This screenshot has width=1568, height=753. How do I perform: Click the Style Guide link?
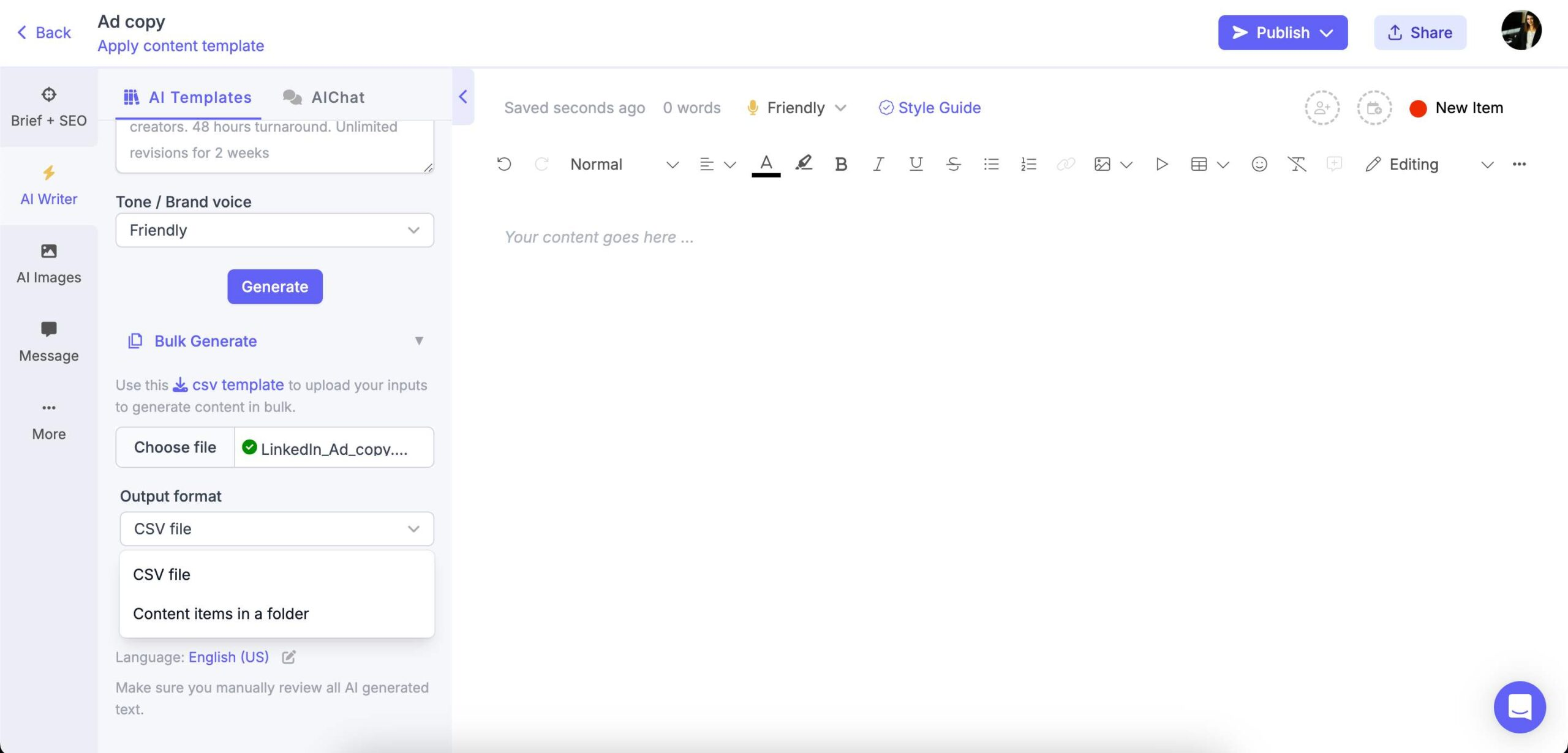click(928, 107)
